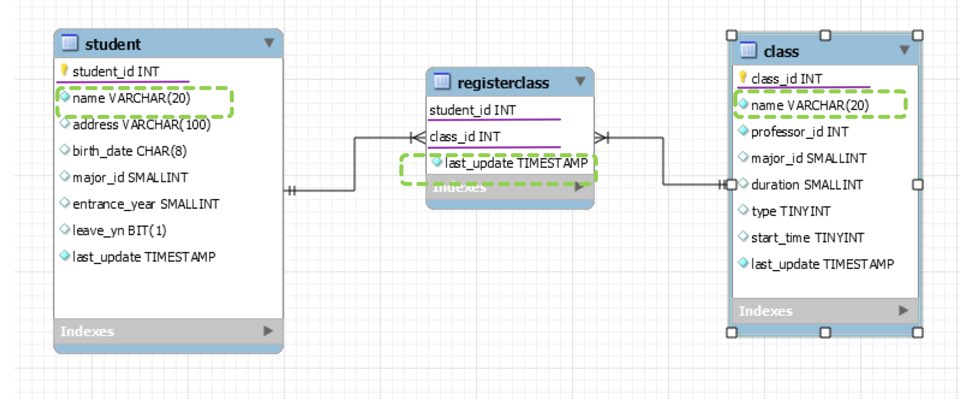Select last_update TIMESTAMP in registerclass table
The height and width of the screenshot is (399, 960).
point(516,163)
